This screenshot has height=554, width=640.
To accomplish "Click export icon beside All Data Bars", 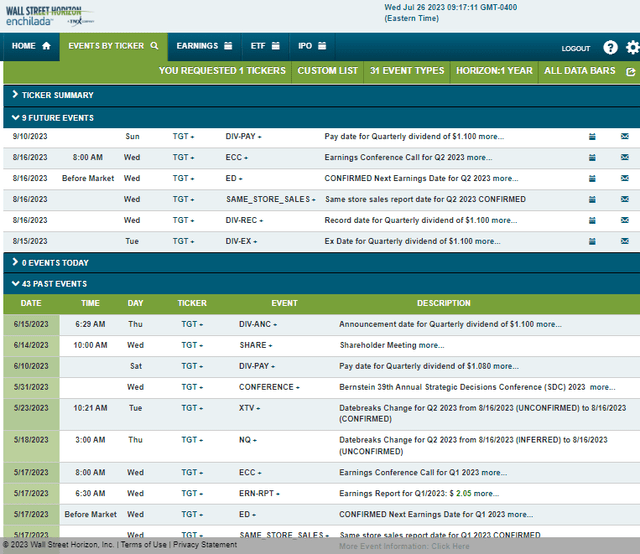I will pos(631,72).
